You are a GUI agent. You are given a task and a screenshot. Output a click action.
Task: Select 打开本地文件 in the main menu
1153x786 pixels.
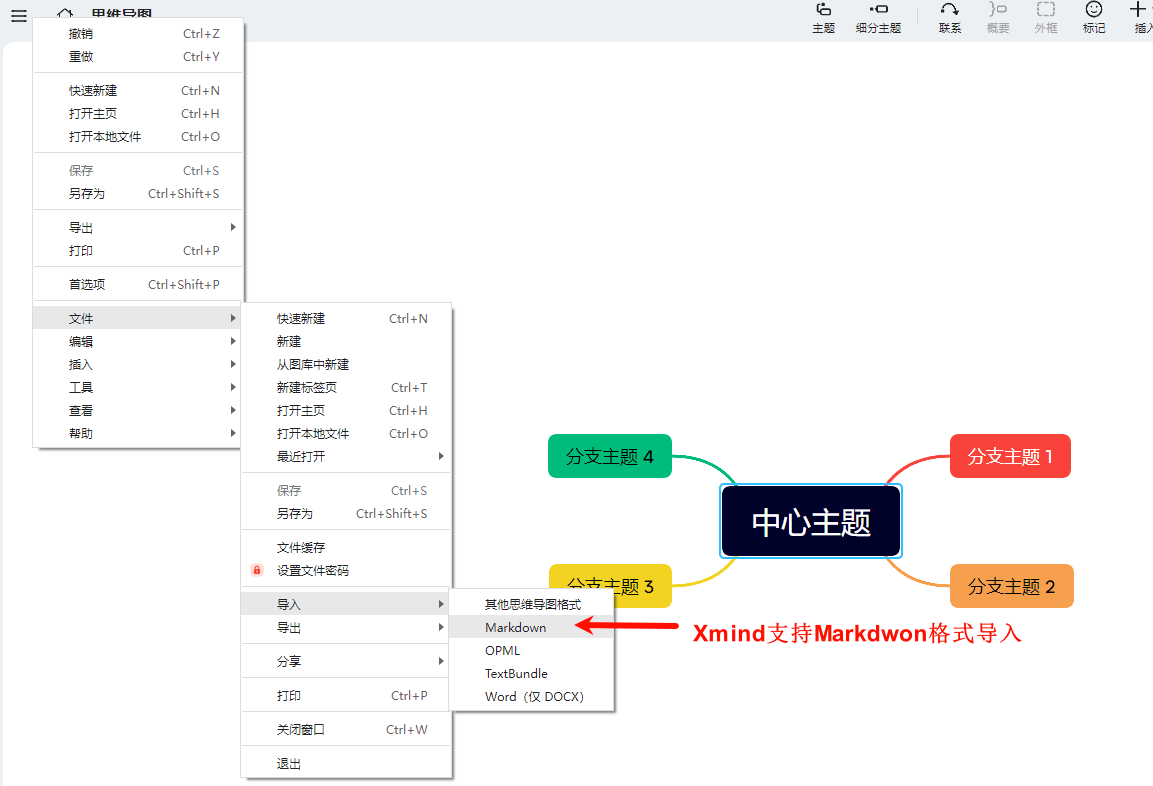click(138, 137)
